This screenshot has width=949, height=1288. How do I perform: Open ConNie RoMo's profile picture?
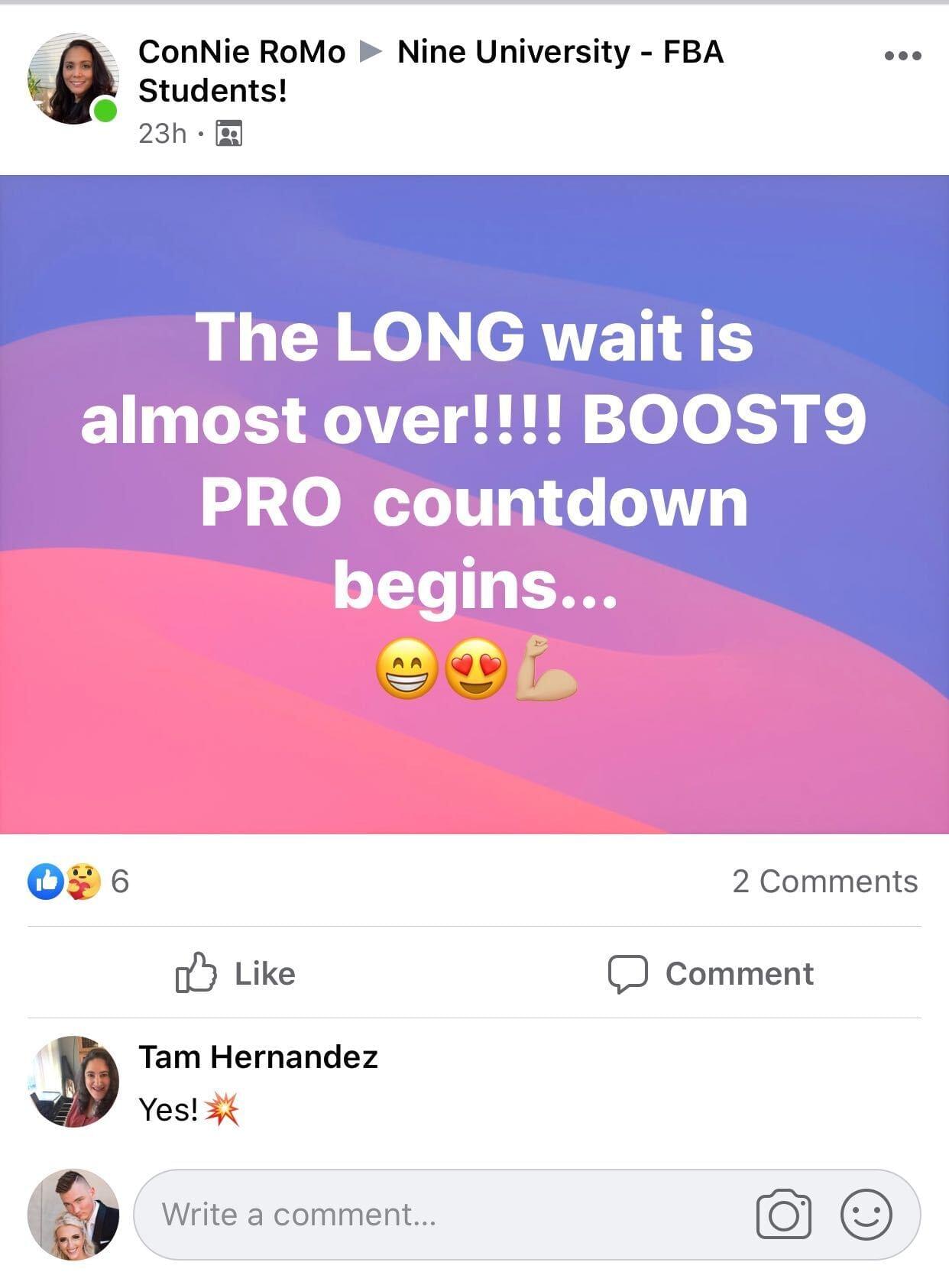tap(73, 78)
